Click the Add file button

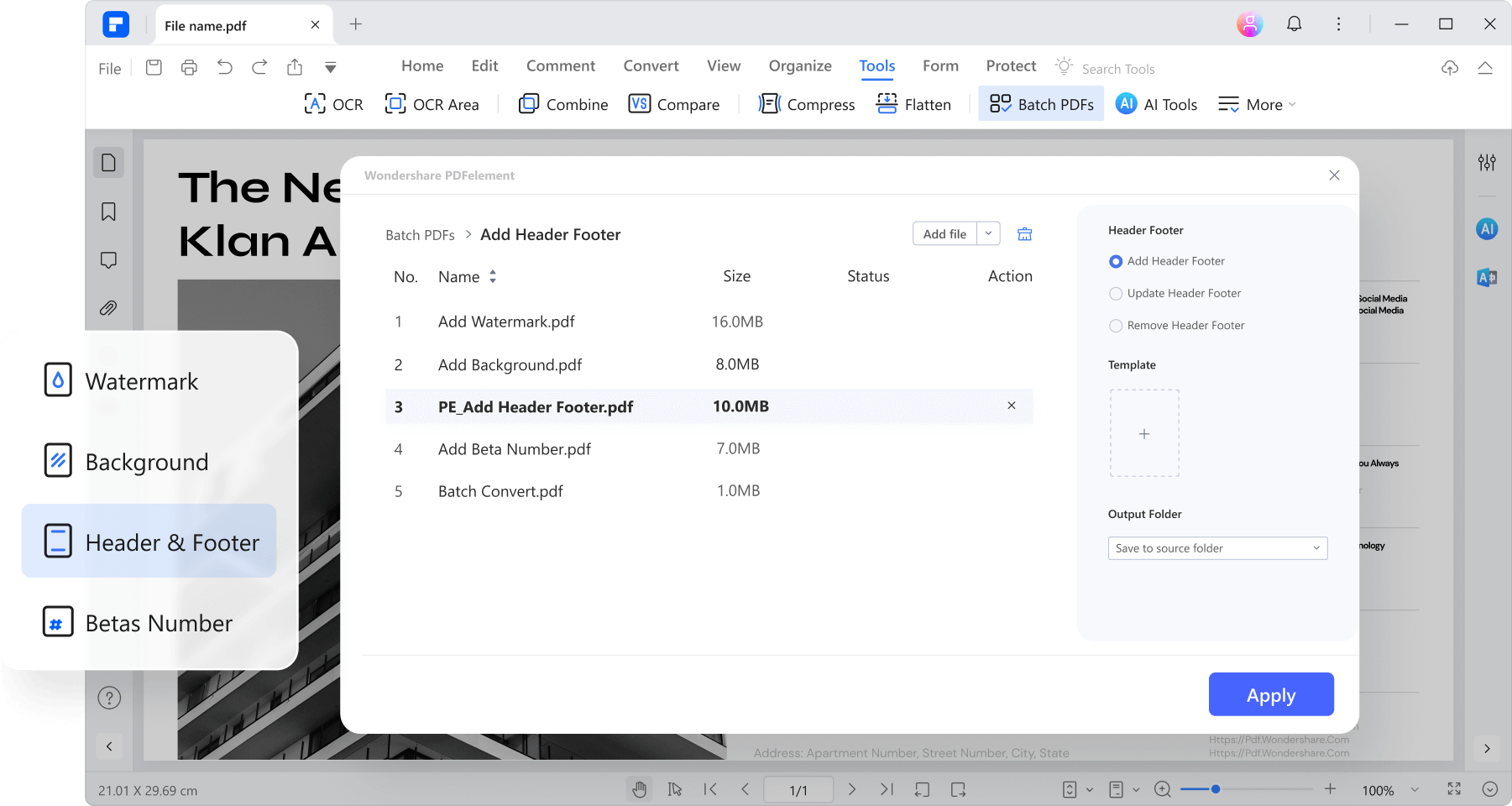[x=945, y=234]
